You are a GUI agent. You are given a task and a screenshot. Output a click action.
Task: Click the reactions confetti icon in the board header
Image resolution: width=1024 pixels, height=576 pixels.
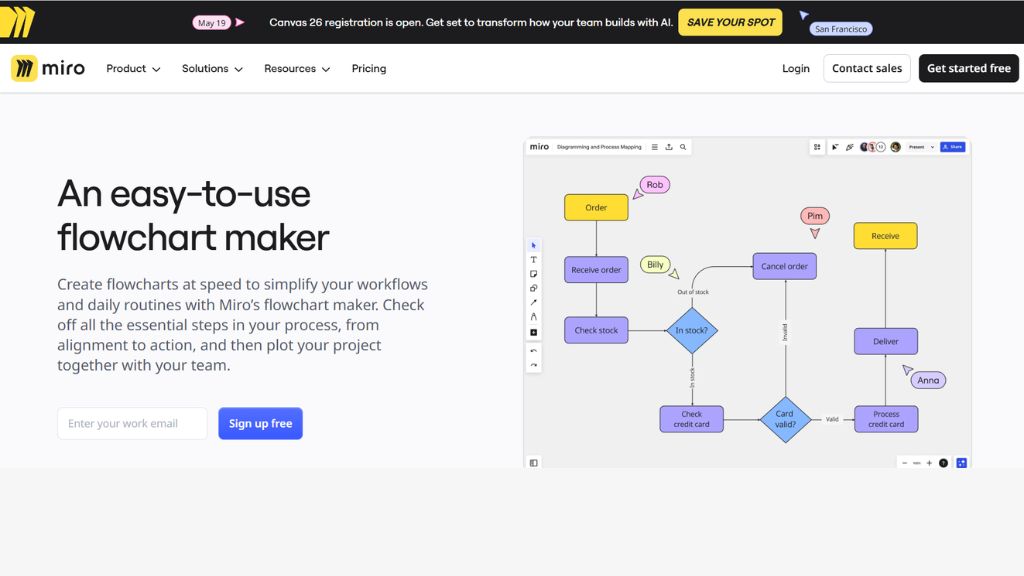coord(850,147)
